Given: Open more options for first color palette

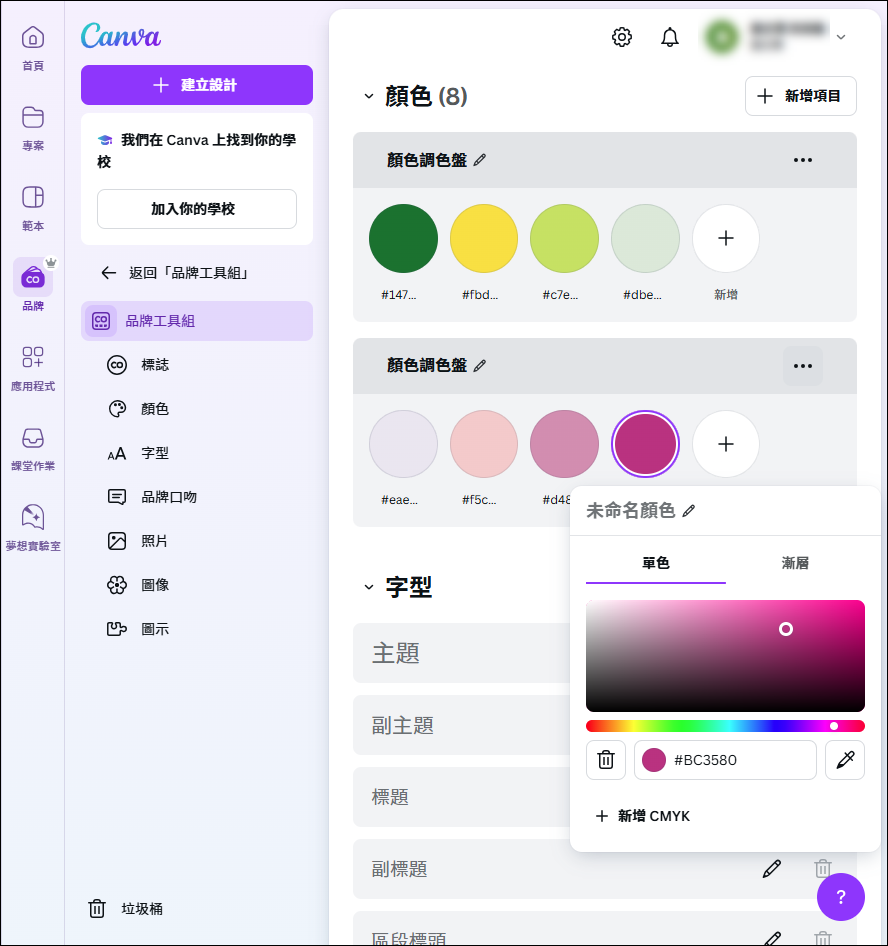Looking at the screenshot, I should point(802,160).
